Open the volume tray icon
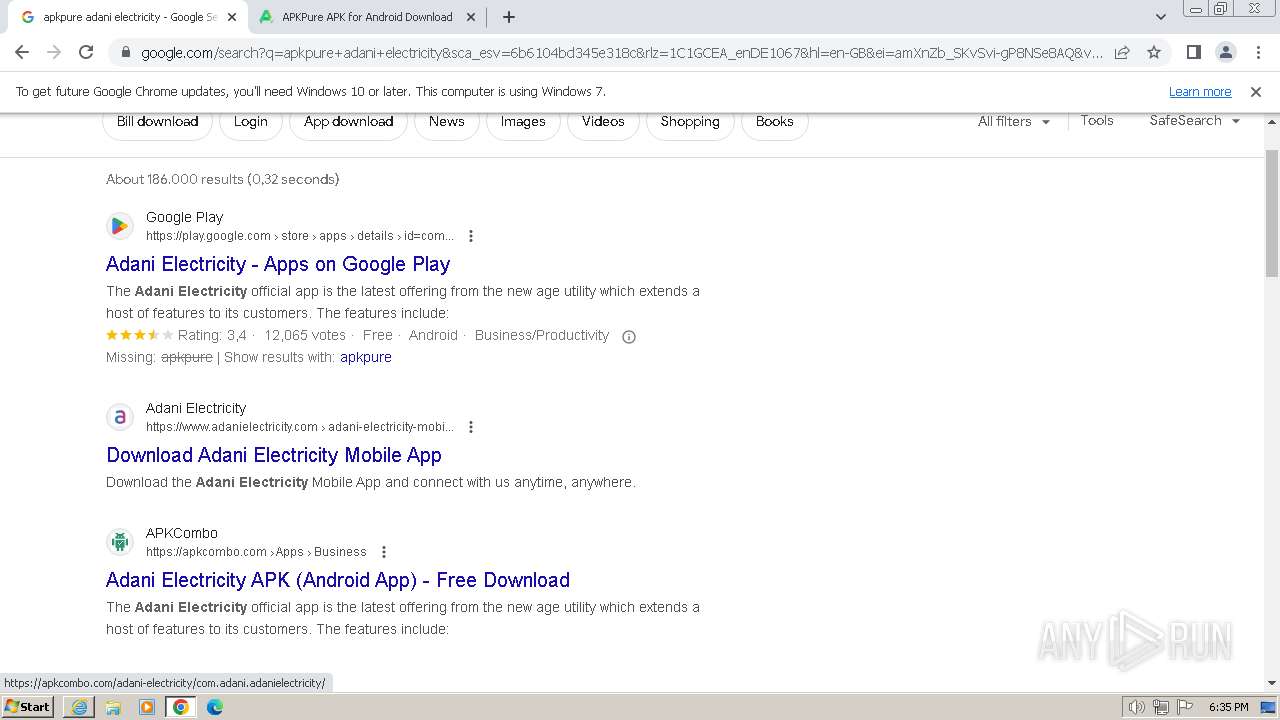This screenshot has width=1280, height=720. (x=1137, y=707)
